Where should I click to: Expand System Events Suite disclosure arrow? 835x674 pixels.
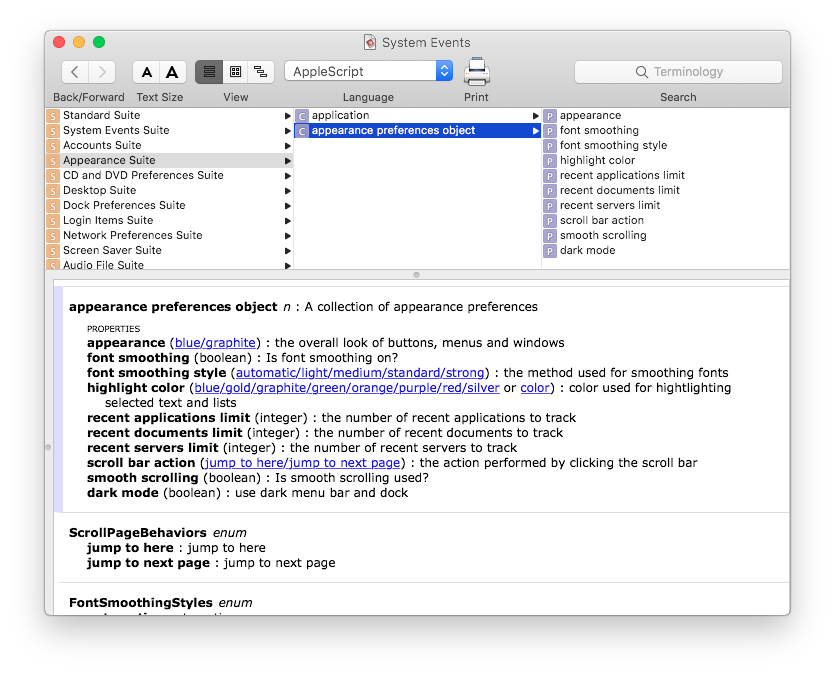pos(288,131)
